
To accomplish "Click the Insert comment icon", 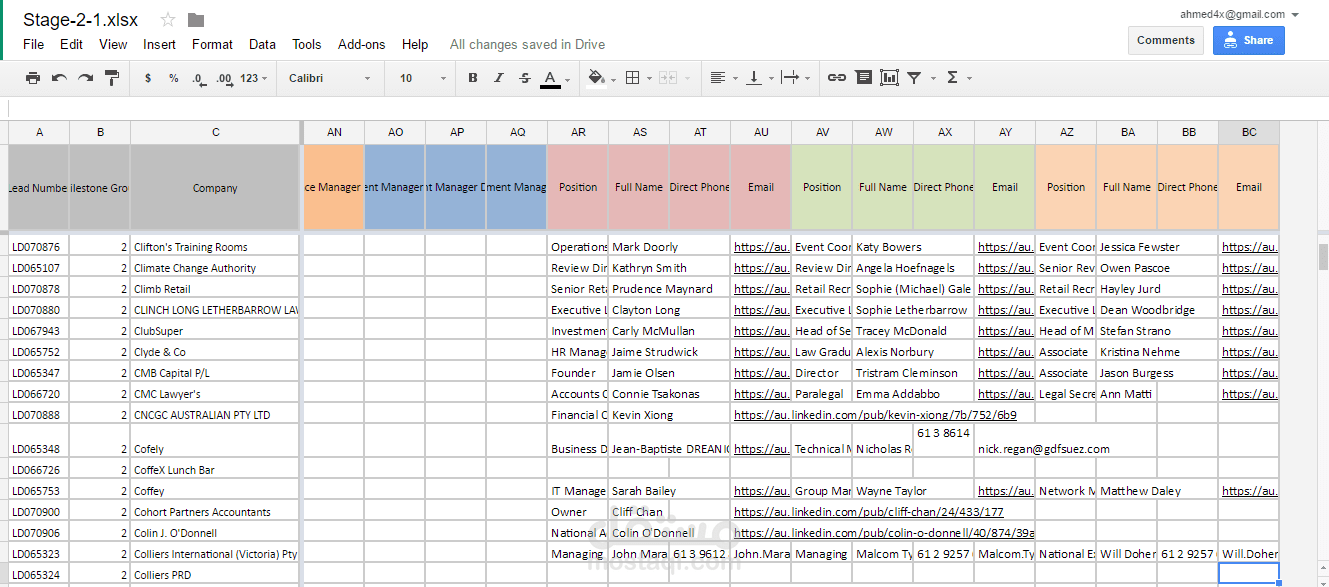I will [x=863, y=78].
